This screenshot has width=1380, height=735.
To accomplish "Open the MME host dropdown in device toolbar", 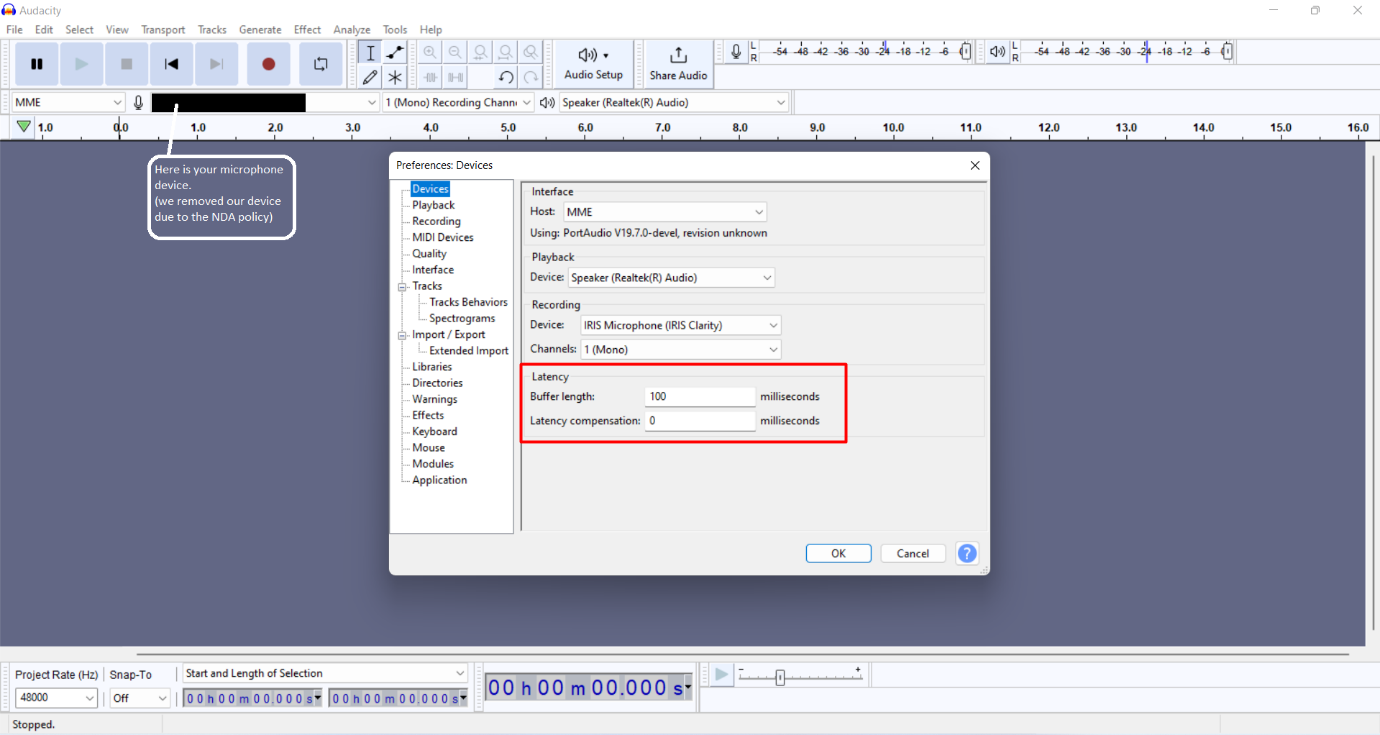I will click(68, 102).
